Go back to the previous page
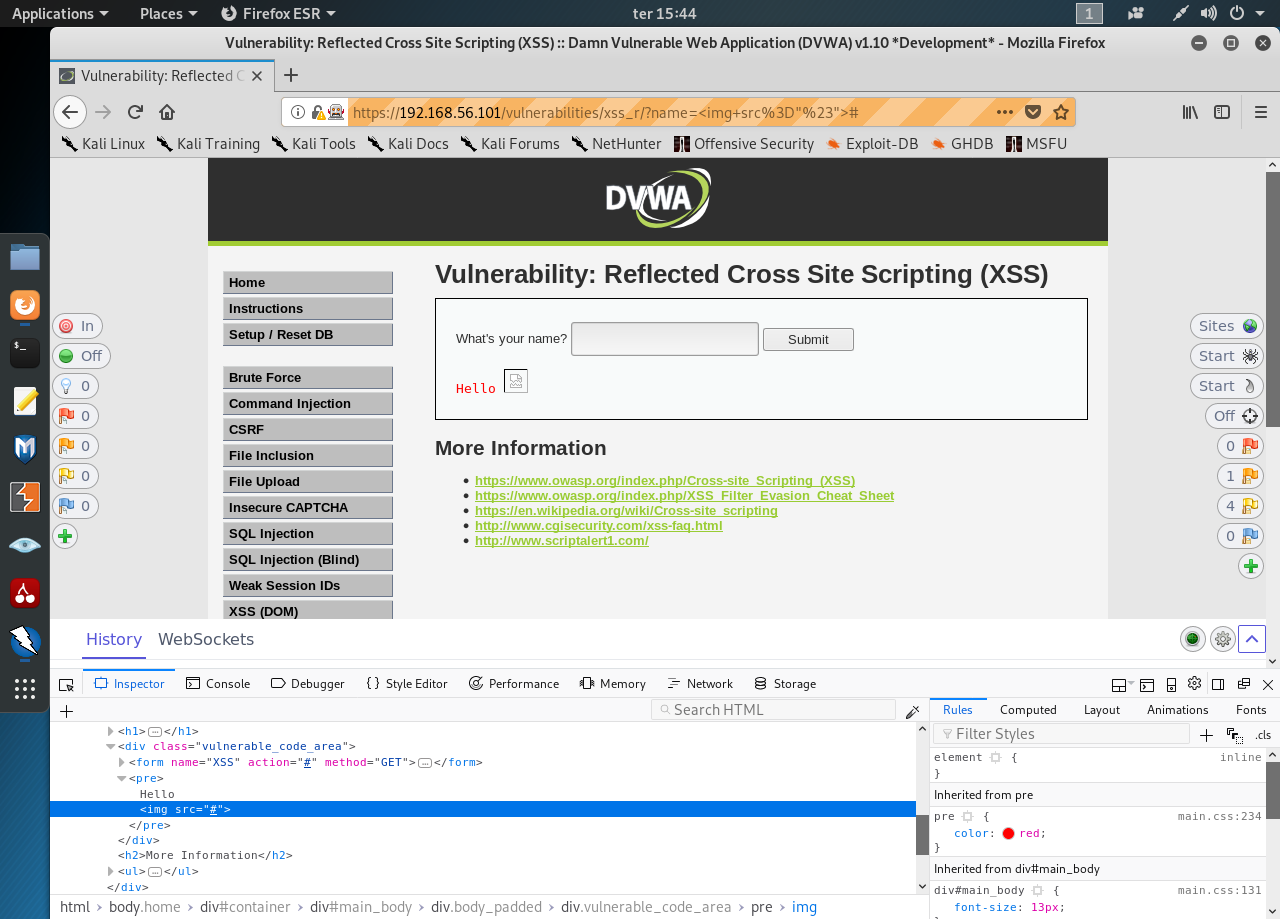The image size is (1280, 919). [69, 112]
